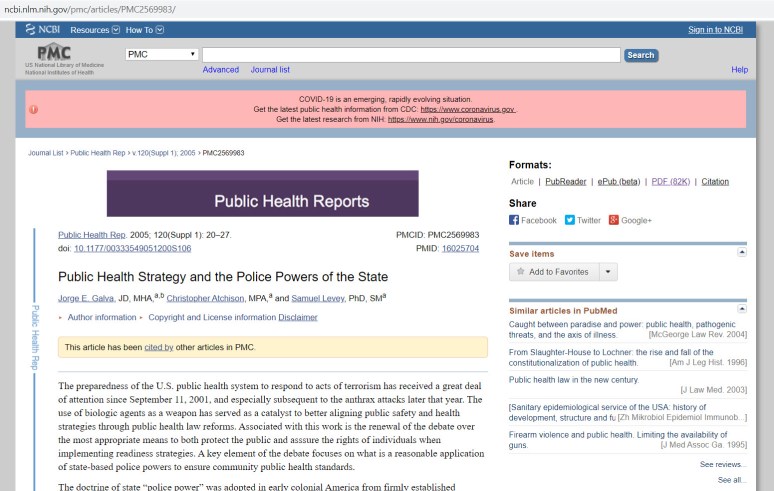Open the Add to Favorites dropdown arrow
The width and height of the screenshot is (774, 491).
click(x=609, y=272)
